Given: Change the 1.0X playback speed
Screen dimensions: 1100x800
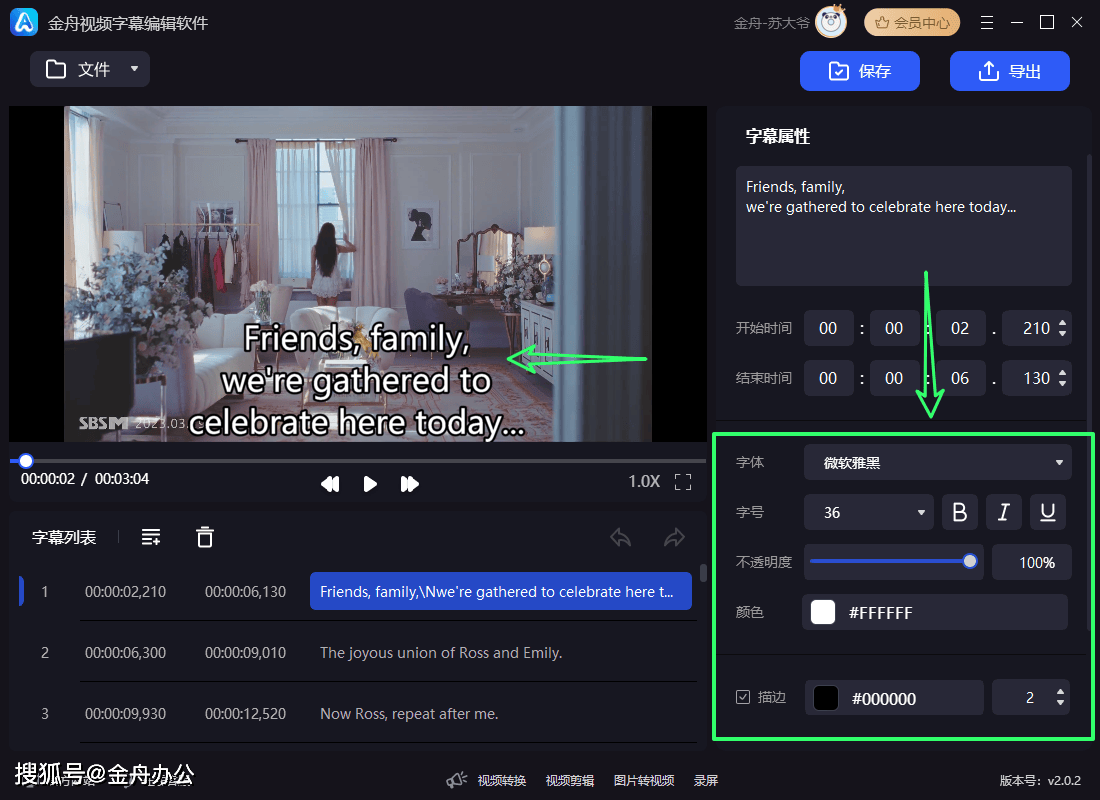Looking at the screenshot, I should [x=644, y=481].
